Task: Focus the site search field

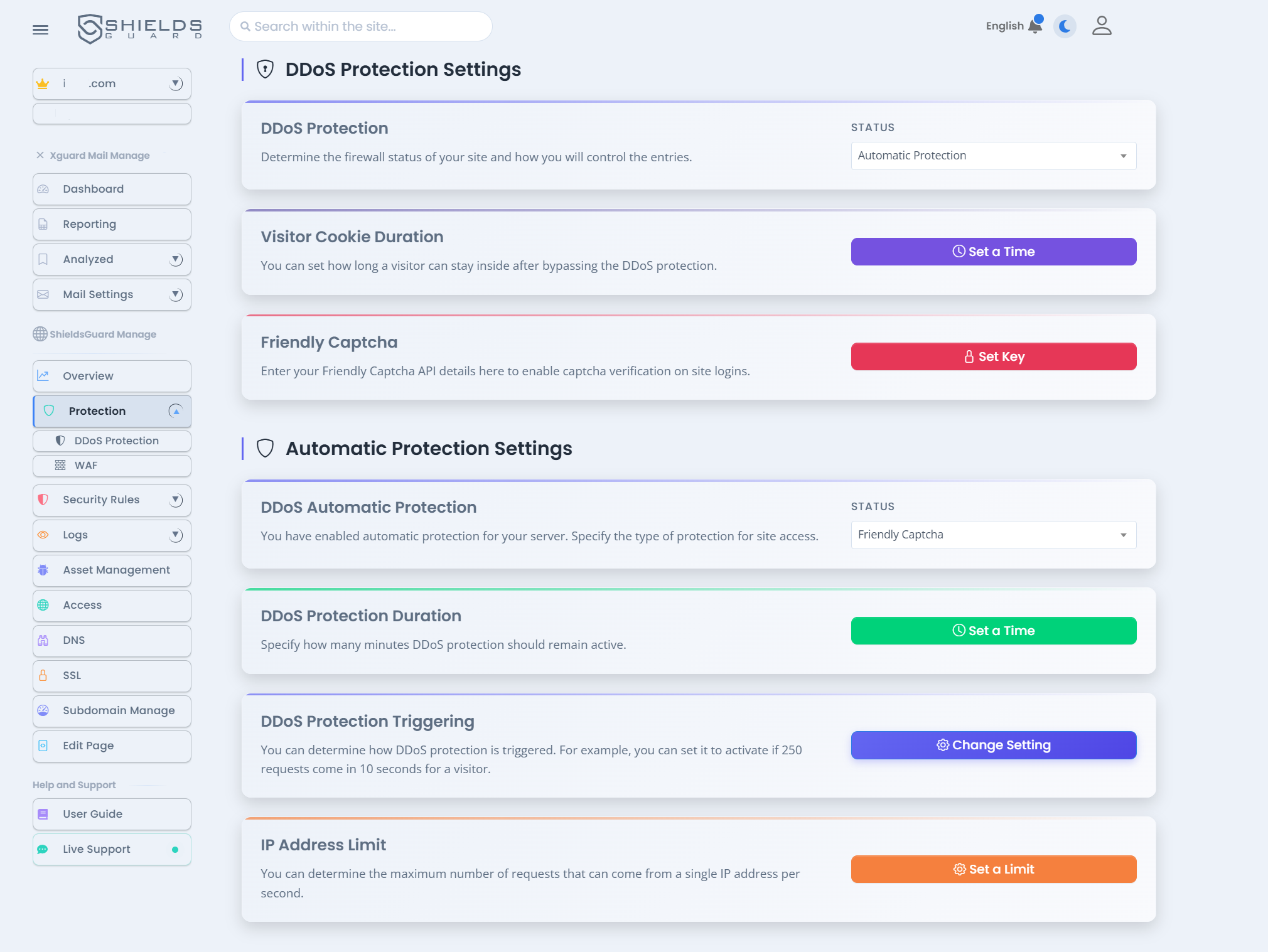Action: pyautogui.click(x=361, y=26)
